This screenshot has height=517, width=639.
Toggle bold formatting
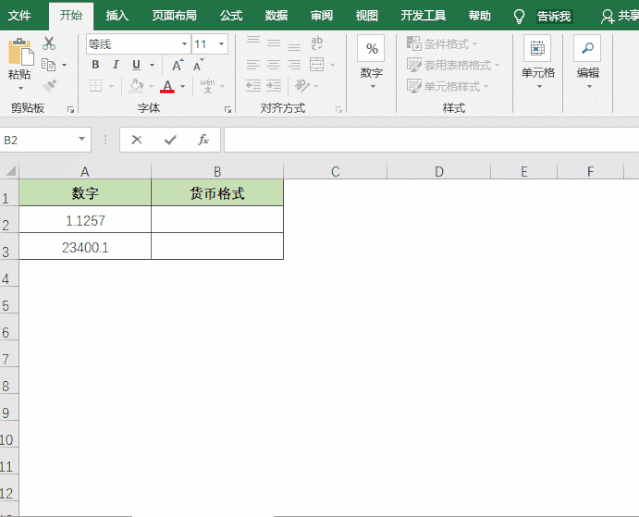tap(95, 64)
